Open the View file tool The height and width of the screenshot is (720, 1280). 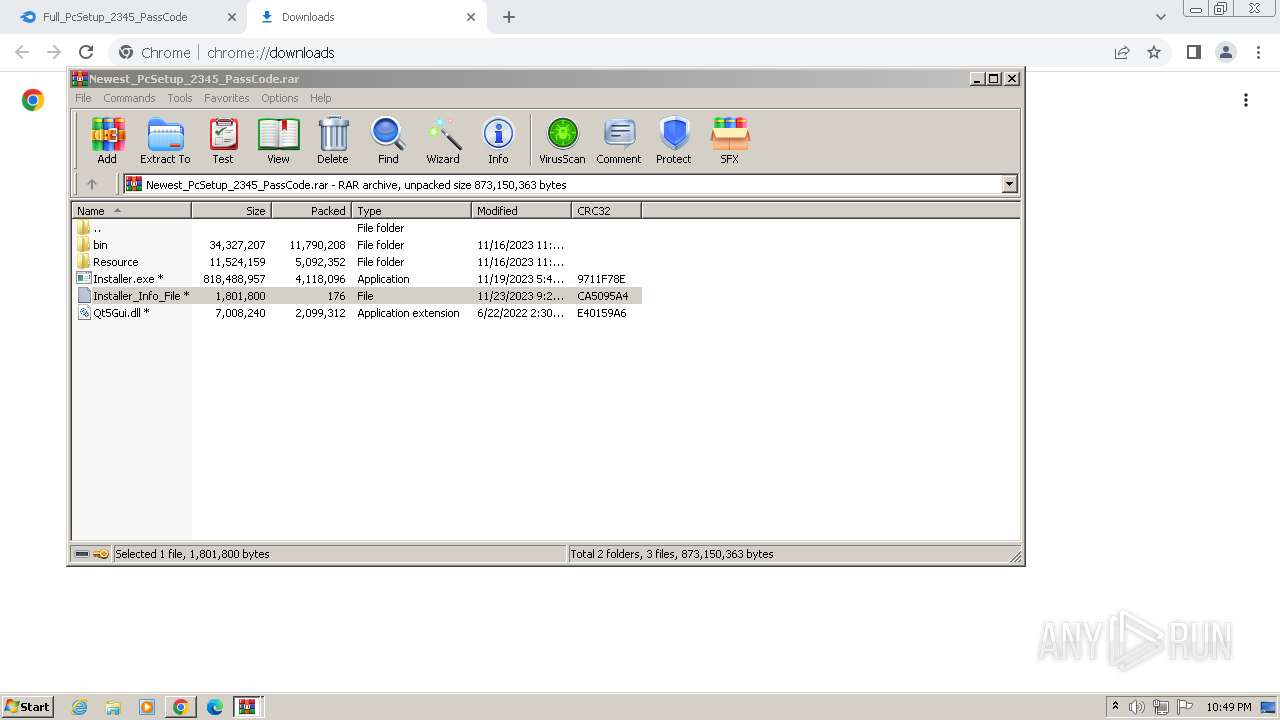[x=278, y=140]
